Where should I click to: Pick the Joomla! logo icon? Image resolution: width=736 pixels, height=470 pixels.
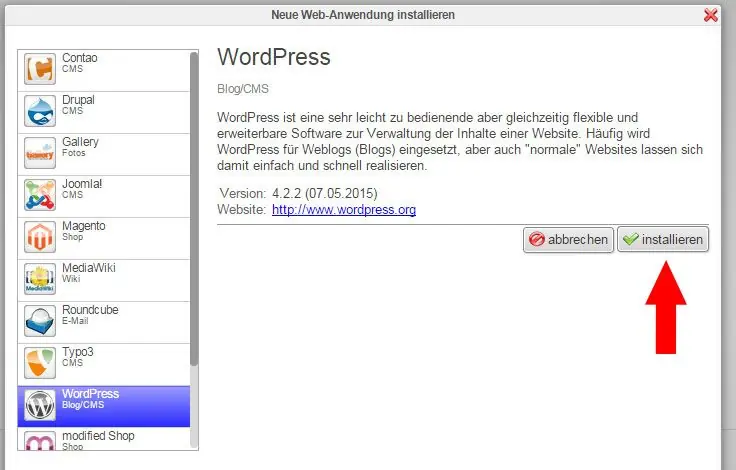(x=40, y=195)
